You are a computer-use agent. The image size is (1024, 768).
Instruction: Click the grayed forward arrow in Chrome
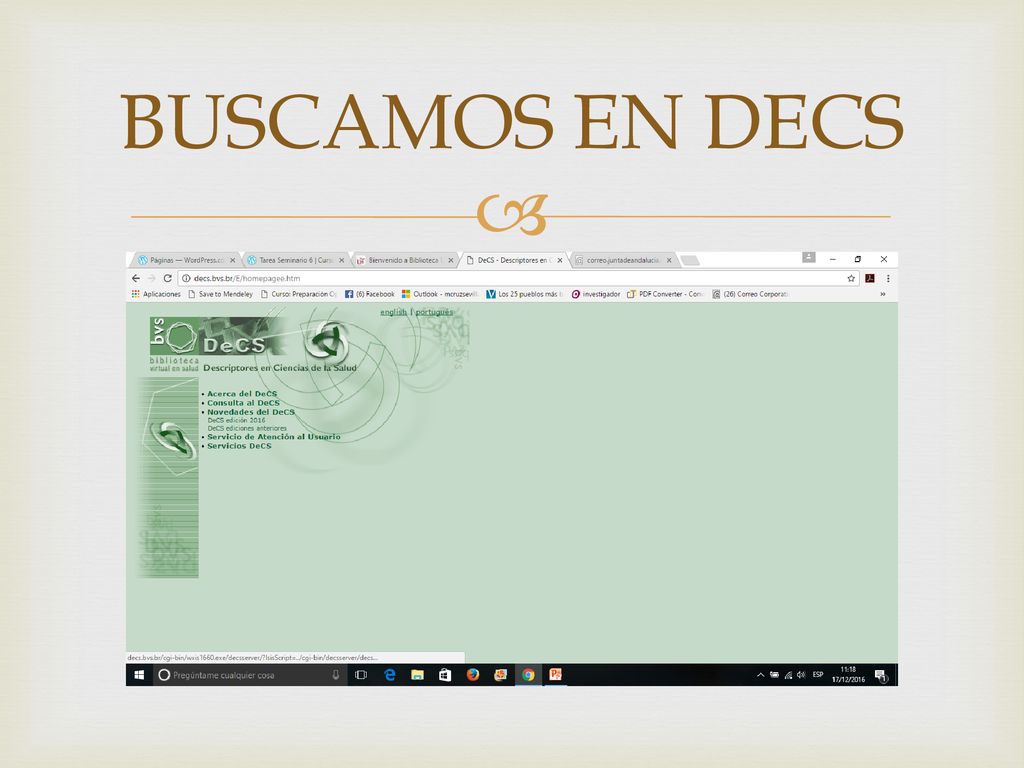[152, 278]
